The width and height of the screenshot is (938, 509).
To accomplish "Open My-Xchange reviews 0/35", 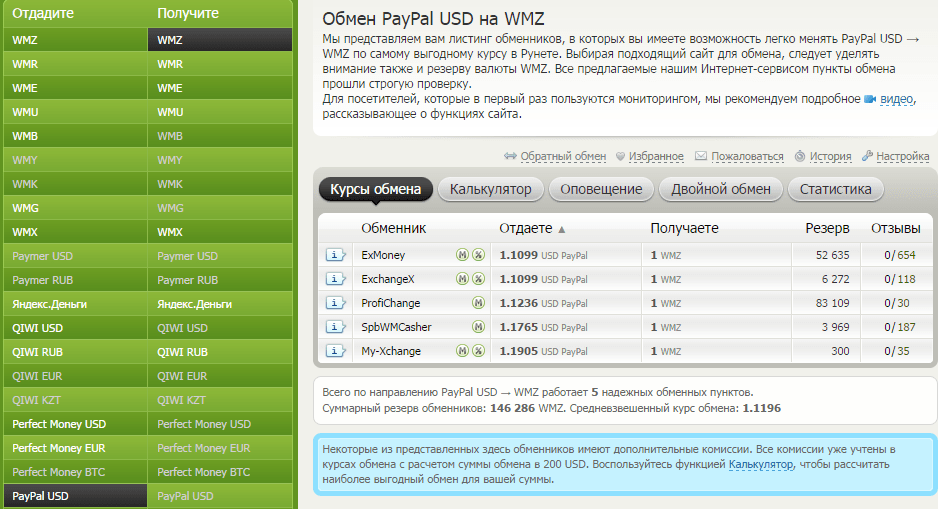I will pos(897,351).
